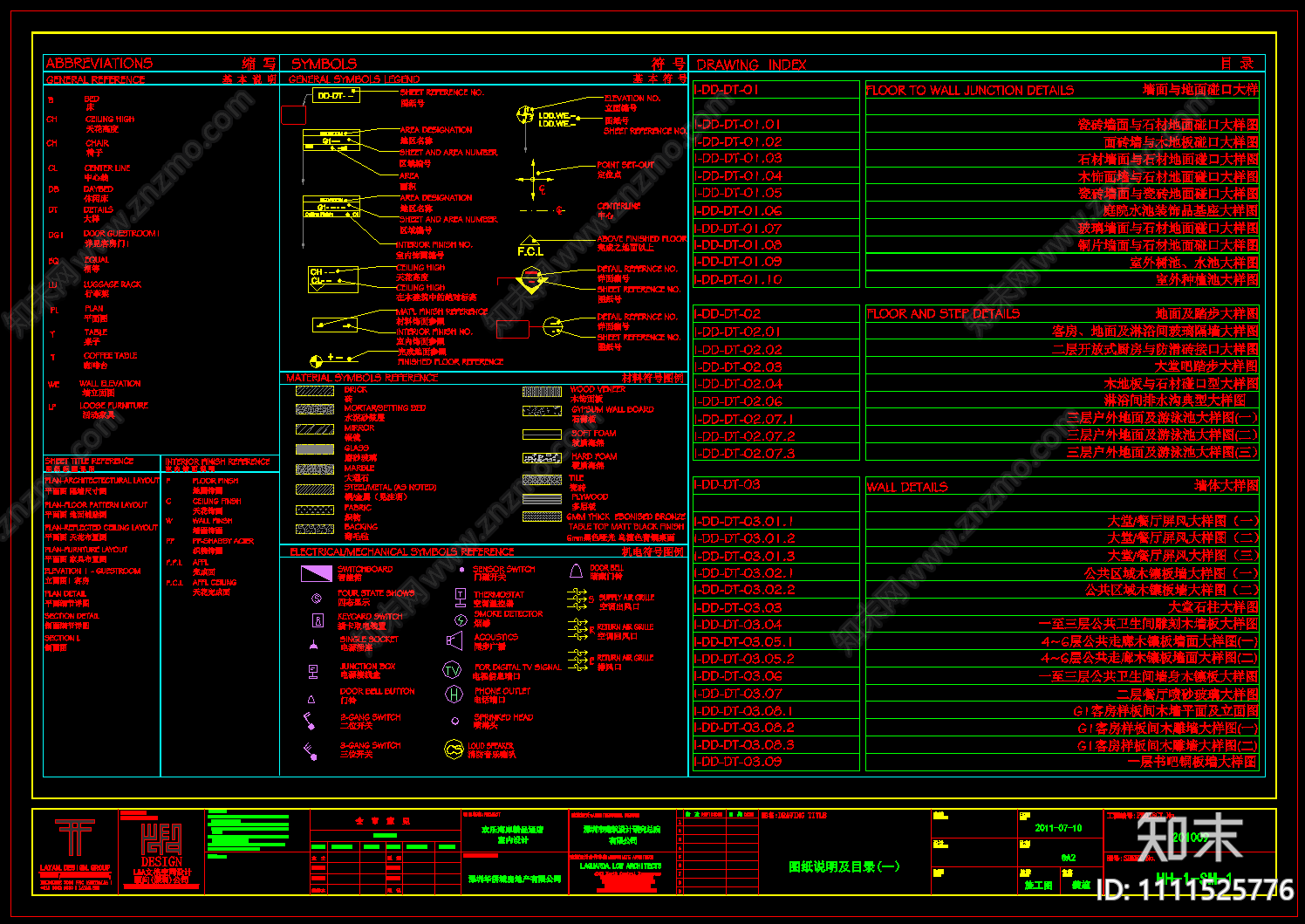Click the Loud Speaker CS symbol
Viewport: 1305px width, 924px height.
[x=454, y=749]
